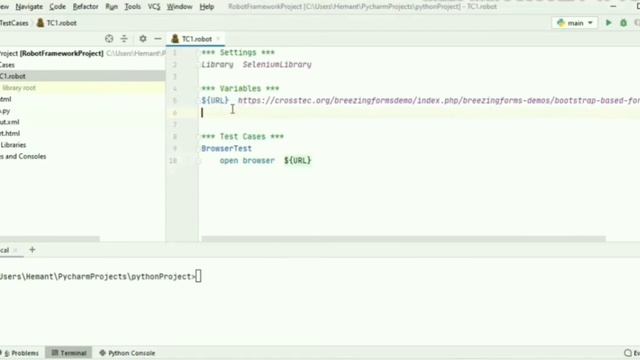The image size is (640, 360).
Task: Open the Terminal tool window
Action: click(x=69, y=353)
